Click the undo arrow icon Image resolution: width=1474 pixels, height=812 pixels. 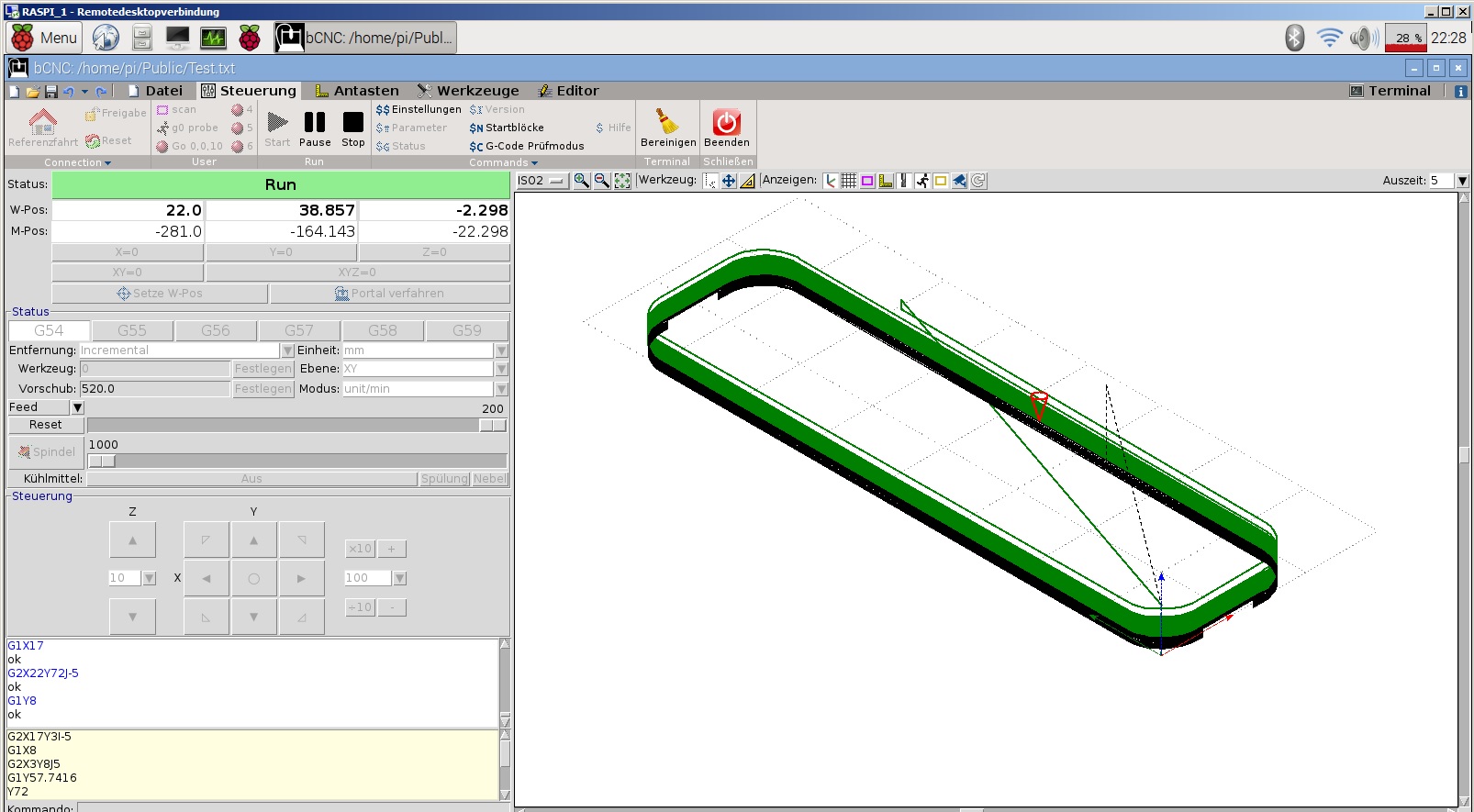pos(68,91)
